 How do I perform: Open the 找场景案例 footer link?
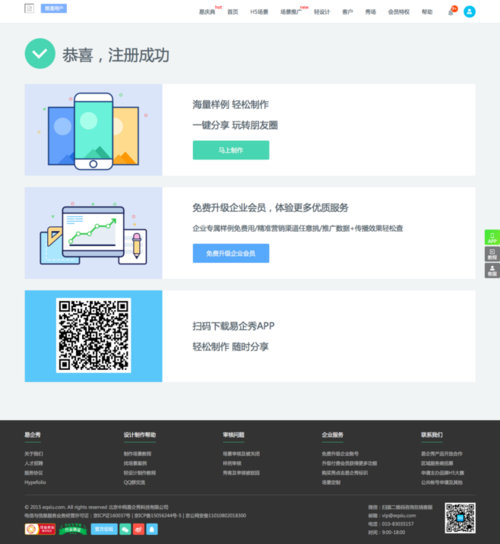point(135,463)
